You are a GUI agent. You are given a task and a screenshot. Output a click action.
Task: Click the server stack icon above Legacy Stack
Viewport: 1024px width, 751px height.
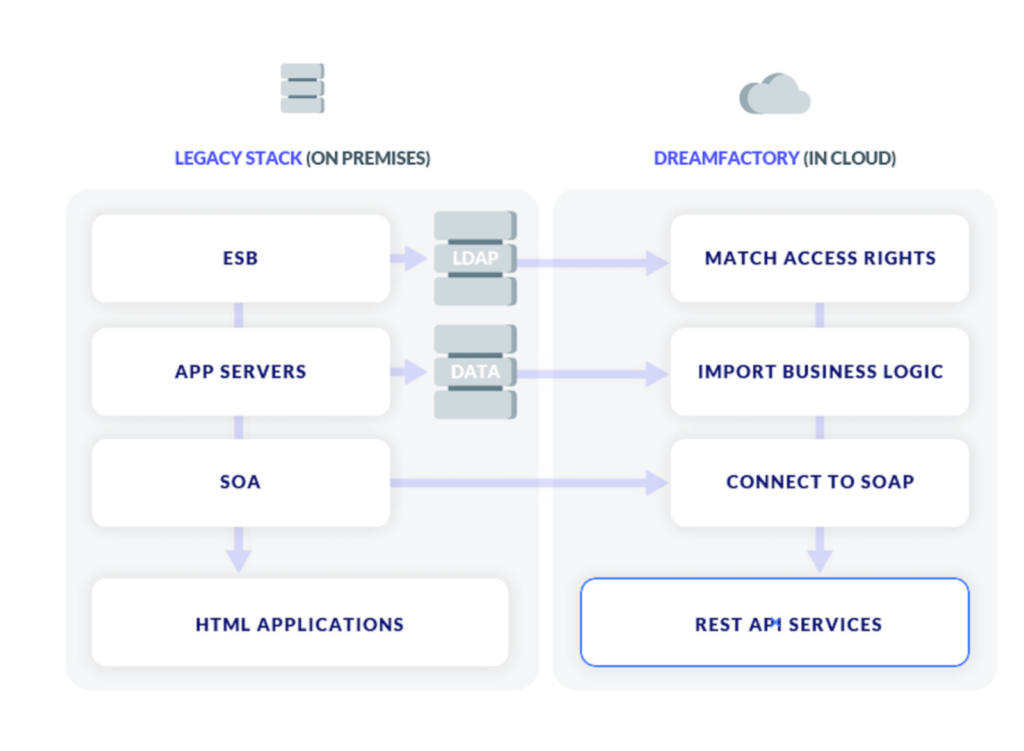[x=302, y=89]
